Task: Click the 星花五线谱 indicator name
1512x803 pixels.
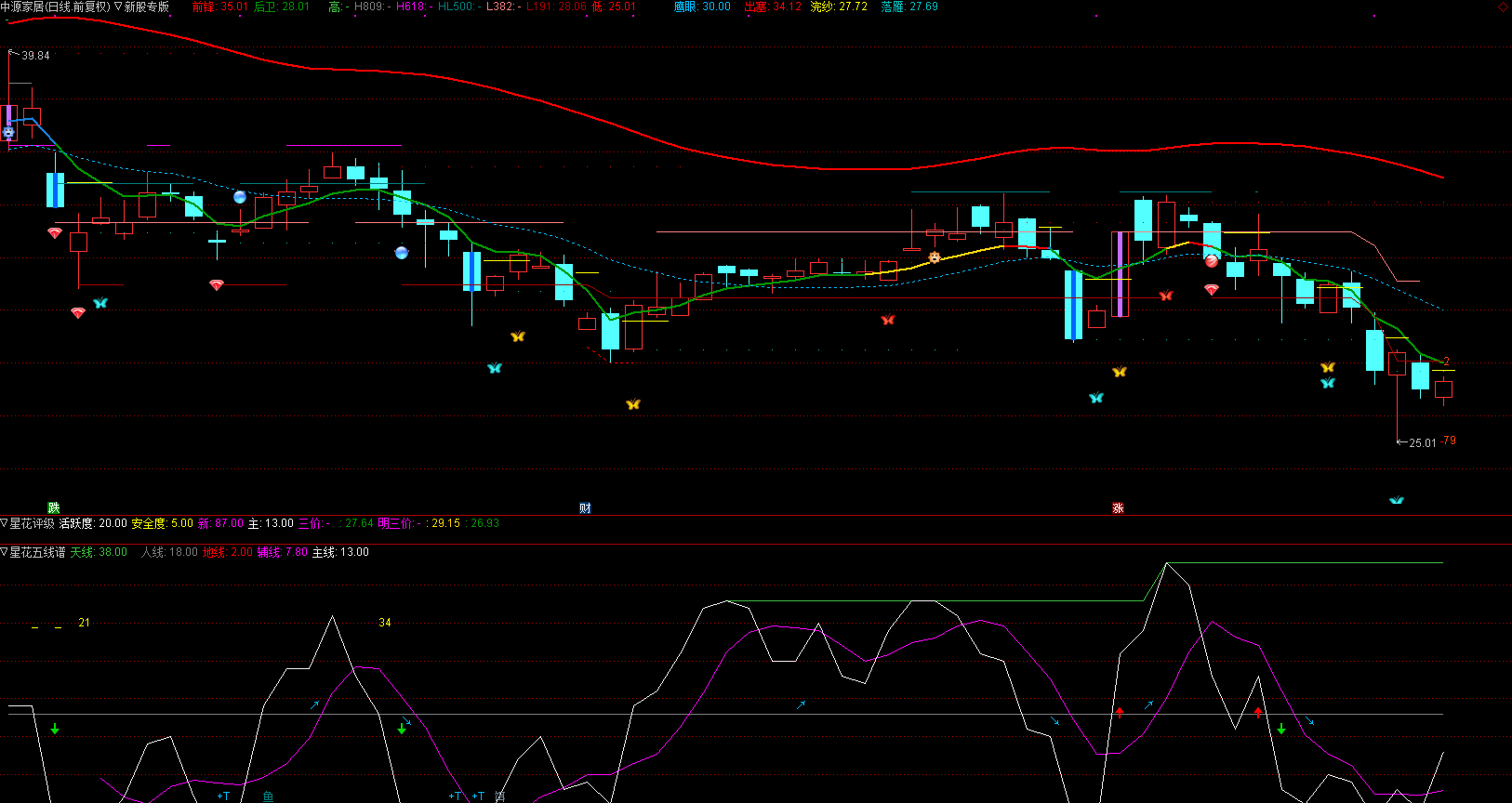Action: click(37, 552)
